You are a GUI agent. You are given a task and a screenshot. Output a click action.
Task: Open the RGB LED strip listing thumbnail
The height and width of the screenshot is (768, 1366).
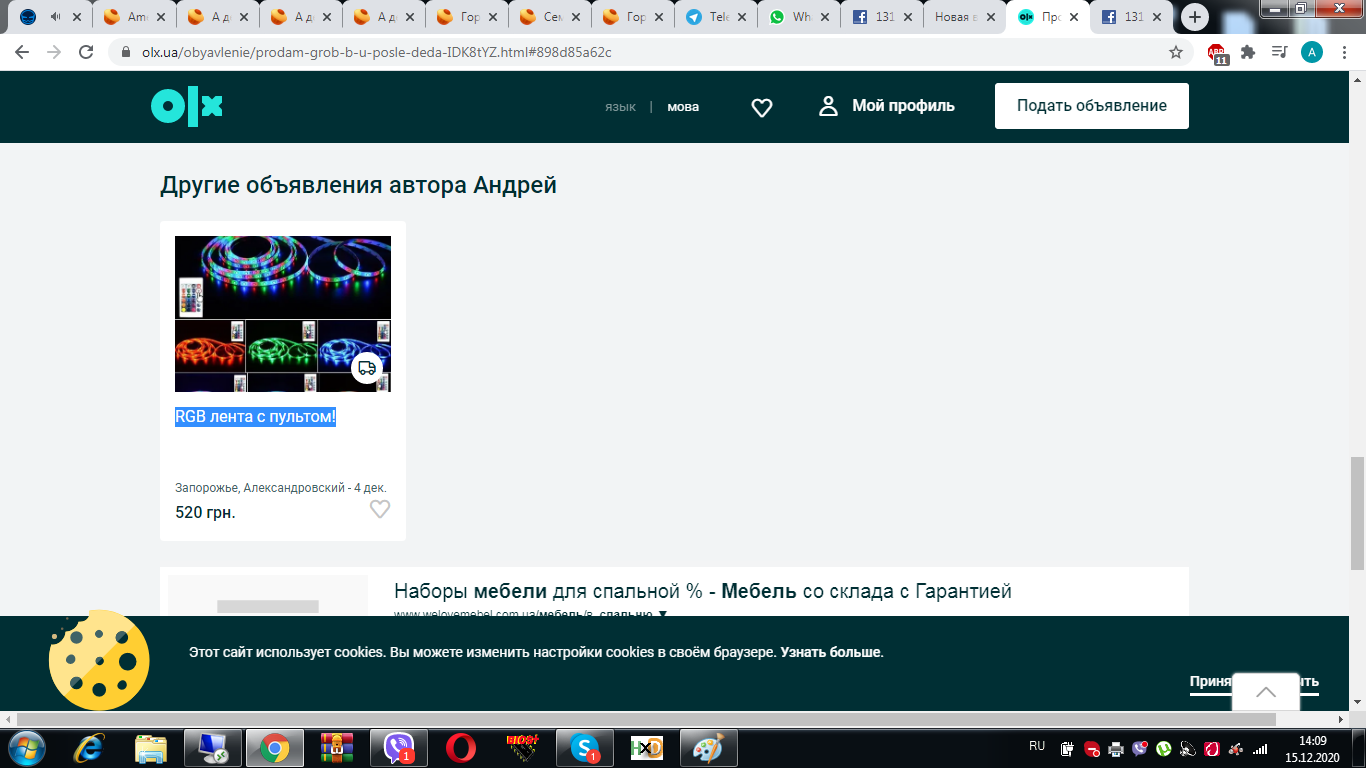pos(283,314)
